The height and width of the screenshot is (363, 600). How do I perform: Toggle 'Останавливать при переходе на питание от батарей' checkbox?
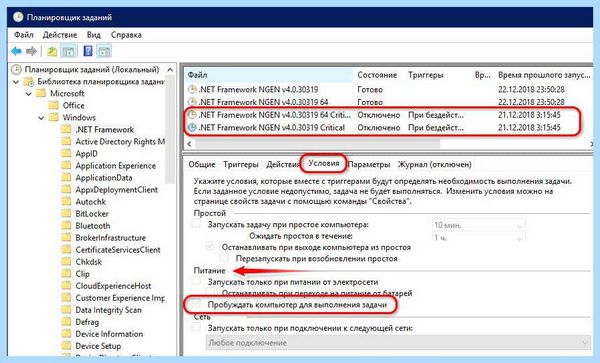pos(211,292)
